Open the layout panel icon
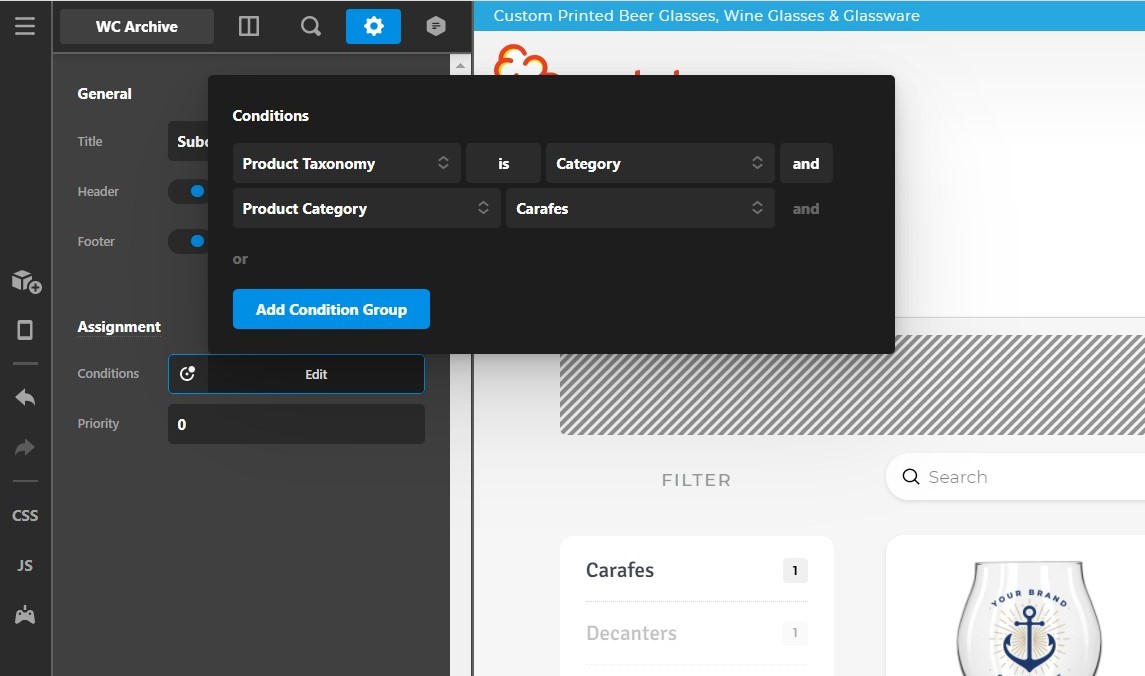The height and width of the screenshot is (676, 1145). coord(249,26)
